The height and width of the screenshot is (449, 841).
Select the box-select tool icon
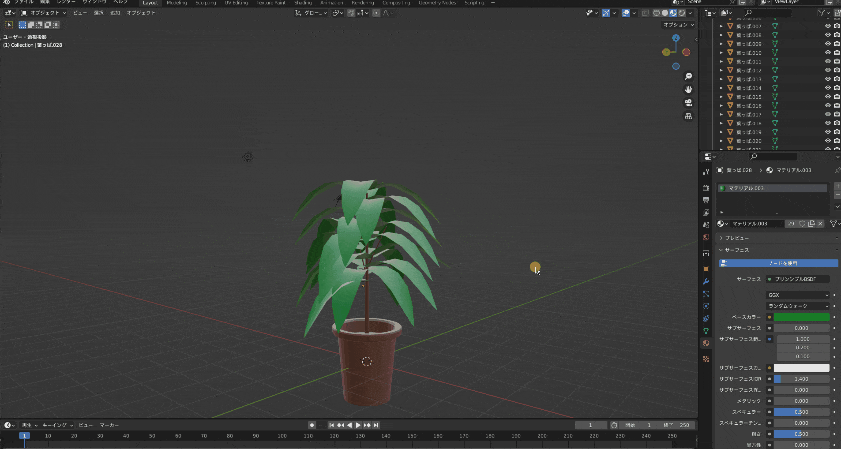pos(9,24)
